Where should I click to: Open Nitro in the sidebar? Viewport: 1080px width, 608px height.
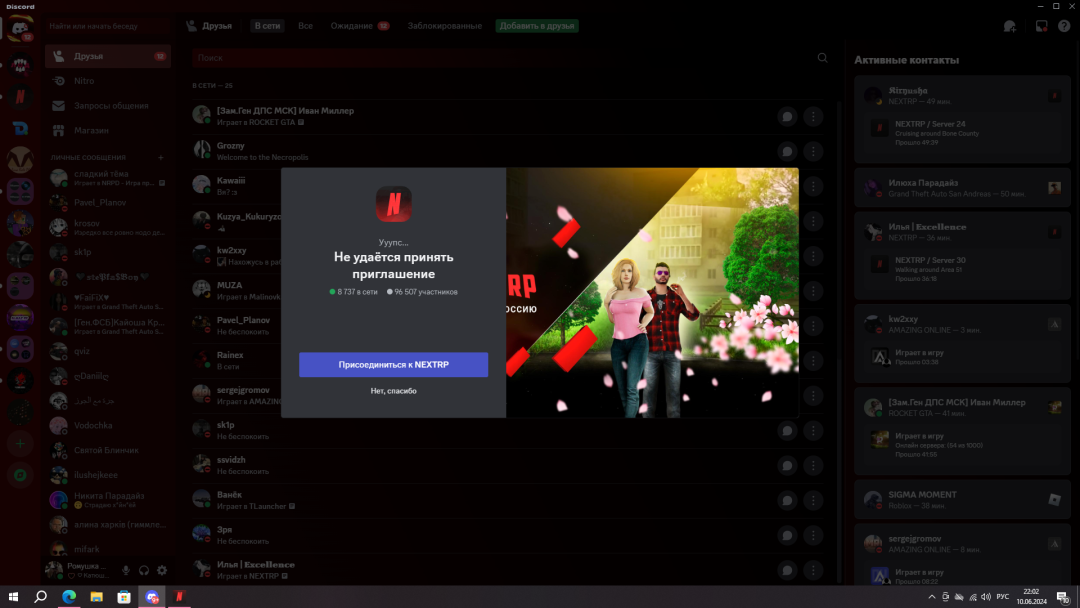(107, 81)
